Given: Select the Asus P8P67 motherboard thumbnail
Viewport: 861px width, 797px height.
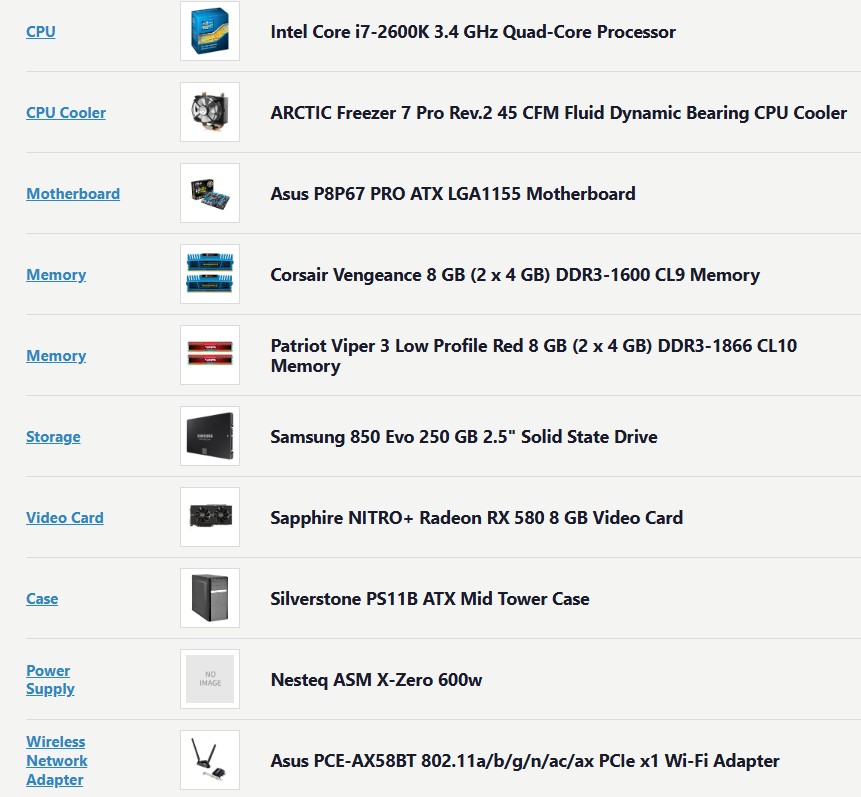Looking at the screenshot, I should (210, 193).
